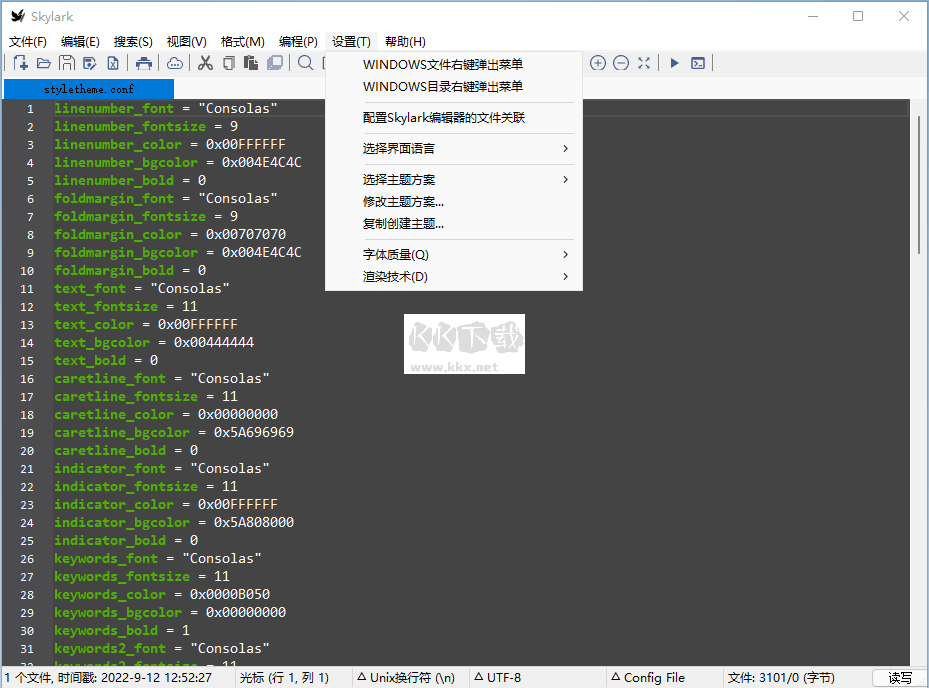Run the file via the play icon
The width and height of the screenshot is (929, 688).
tap(673, 62)
